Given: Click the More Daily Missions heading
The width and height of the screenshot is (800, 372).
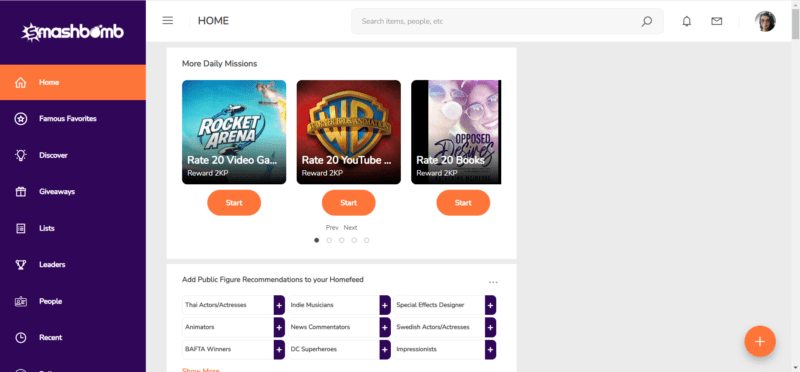Looking at the screenshot, I should tap(219, 64).
